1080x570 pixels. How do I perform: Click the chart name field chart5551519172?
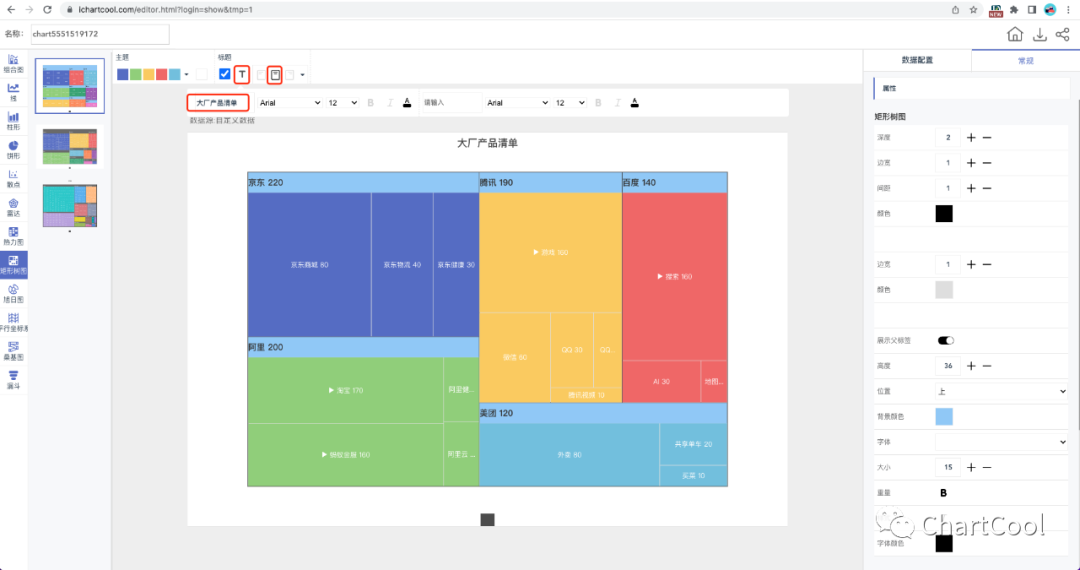(x=100, y=34)
